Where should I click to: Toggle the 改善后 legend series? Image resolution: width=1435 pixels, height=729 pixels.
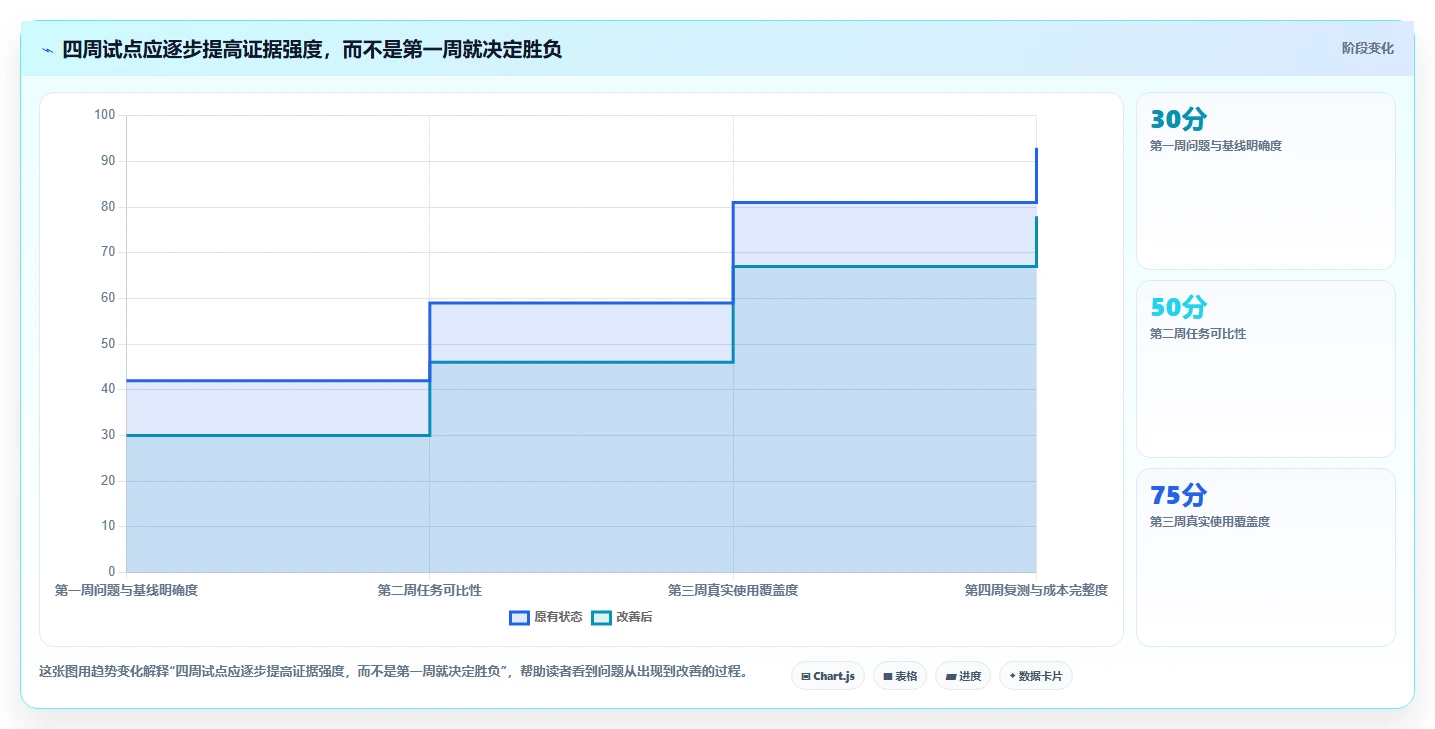[622, 617]
